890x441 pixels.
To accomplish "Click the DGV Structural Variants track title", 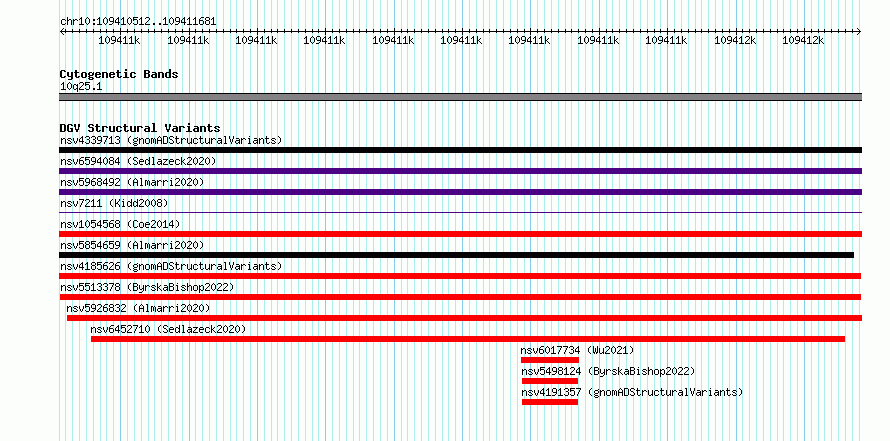I will [140, 128].
